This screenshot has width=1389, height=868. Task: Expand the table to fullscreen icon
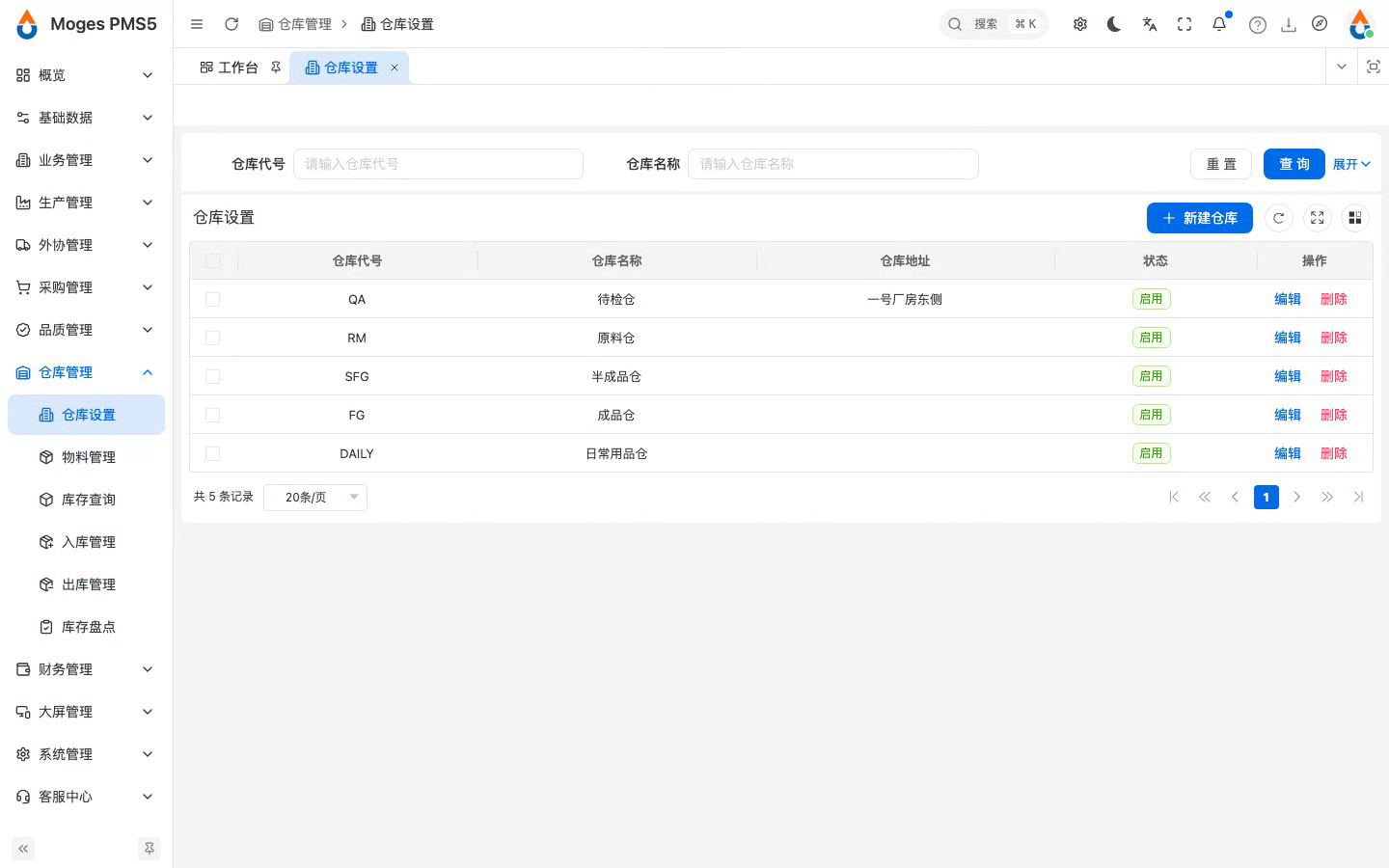tap(1318, 218)
